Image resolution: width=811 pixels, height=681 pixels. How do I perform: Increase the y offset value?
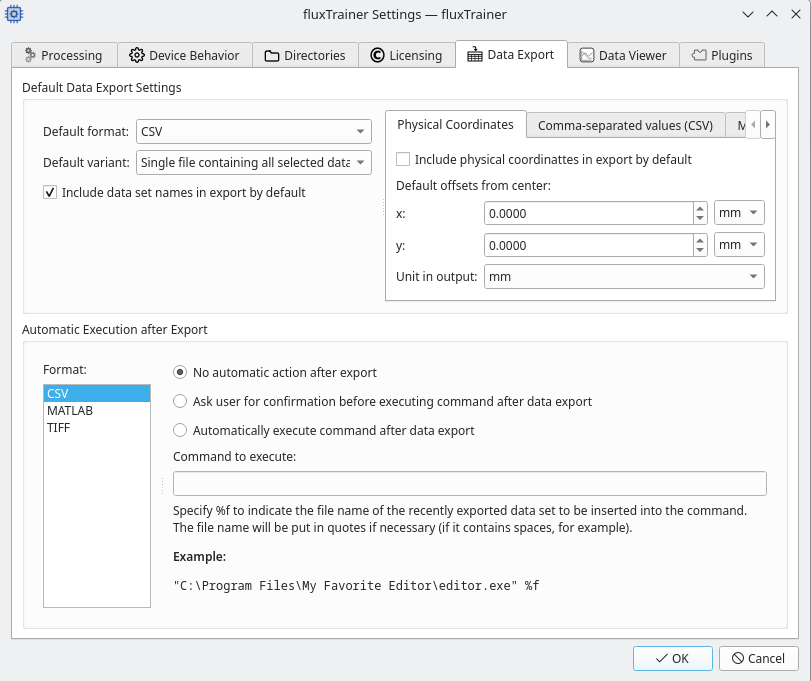click(700, 240)
